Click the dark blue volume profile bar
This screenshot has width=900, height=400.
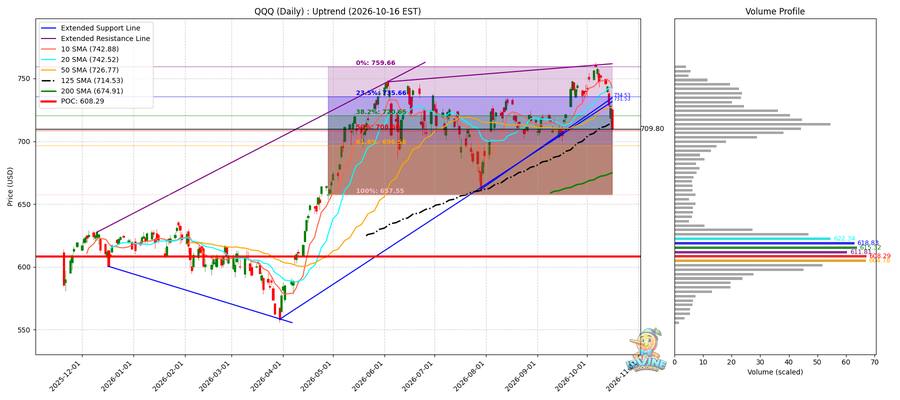coord(765,243)
